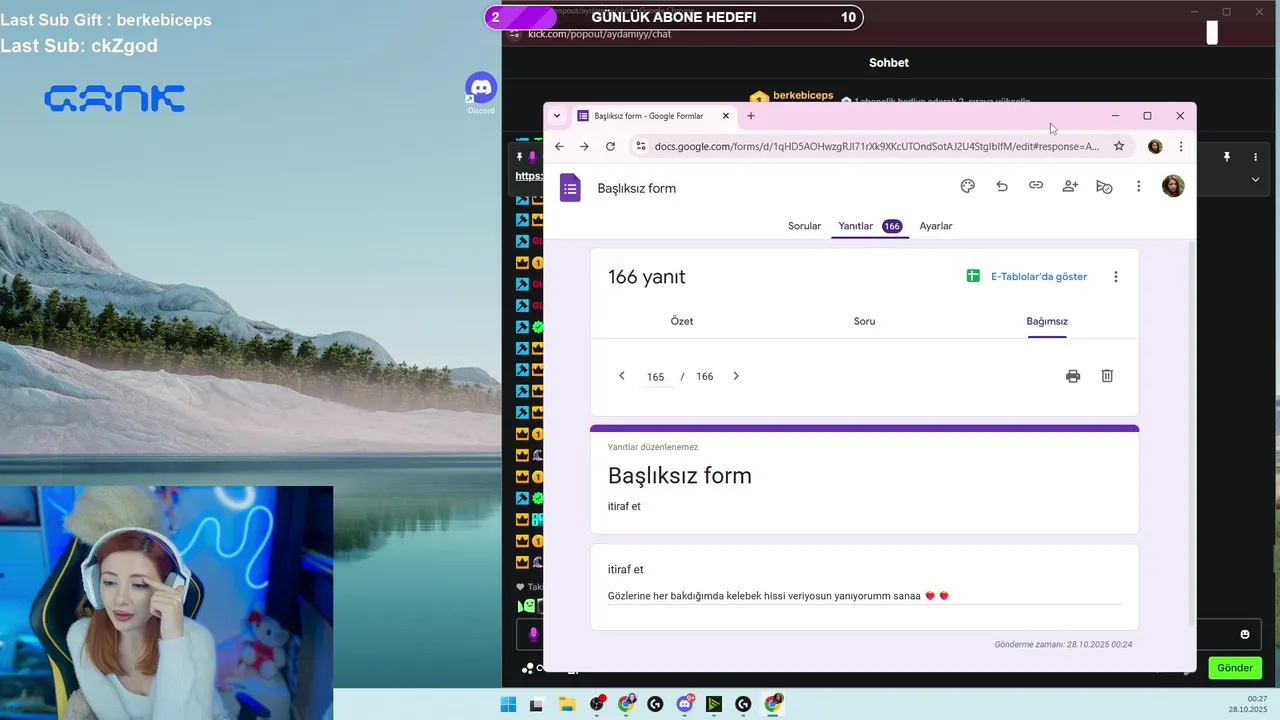The height and width of the screenshot is (720, 1280).
Task: Copy responder link via the chain icon
Action: tap(1036, 186)
